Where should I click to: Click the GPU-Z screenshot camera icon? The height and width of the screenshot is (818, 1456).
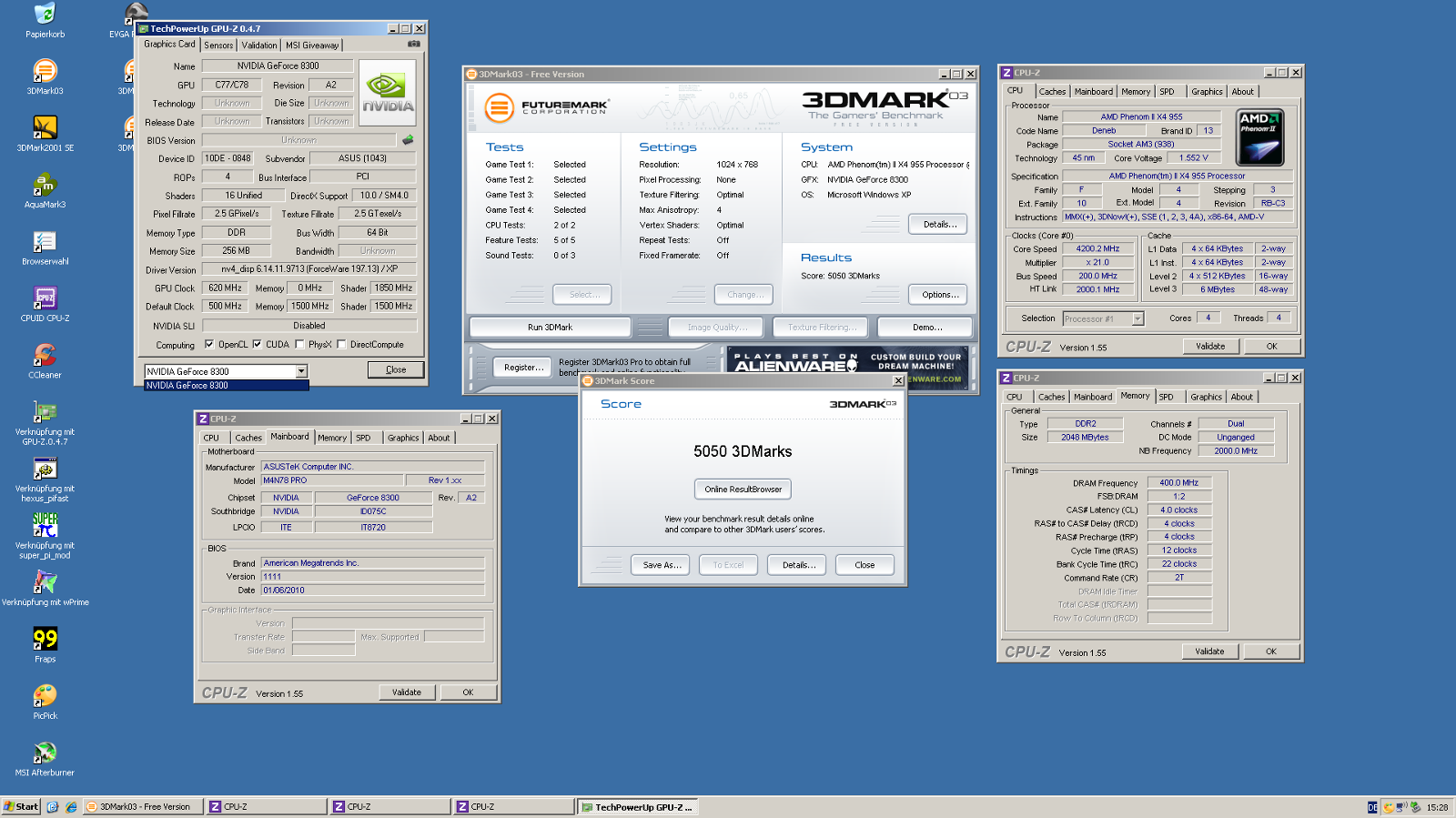click(414, 44)
